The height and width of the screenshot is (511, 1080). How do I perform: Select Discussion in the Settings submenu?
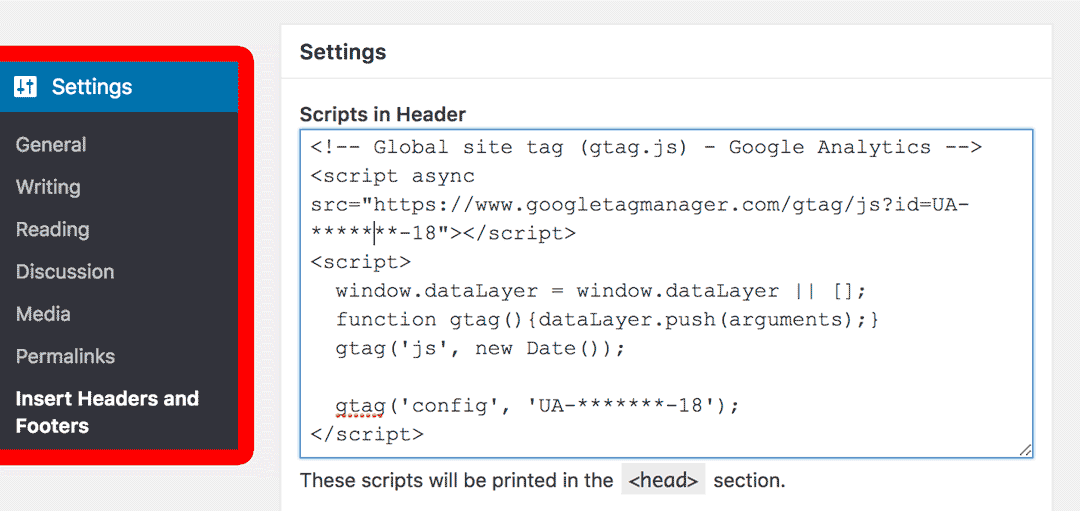pyautogui.click(x=65, y=272)
